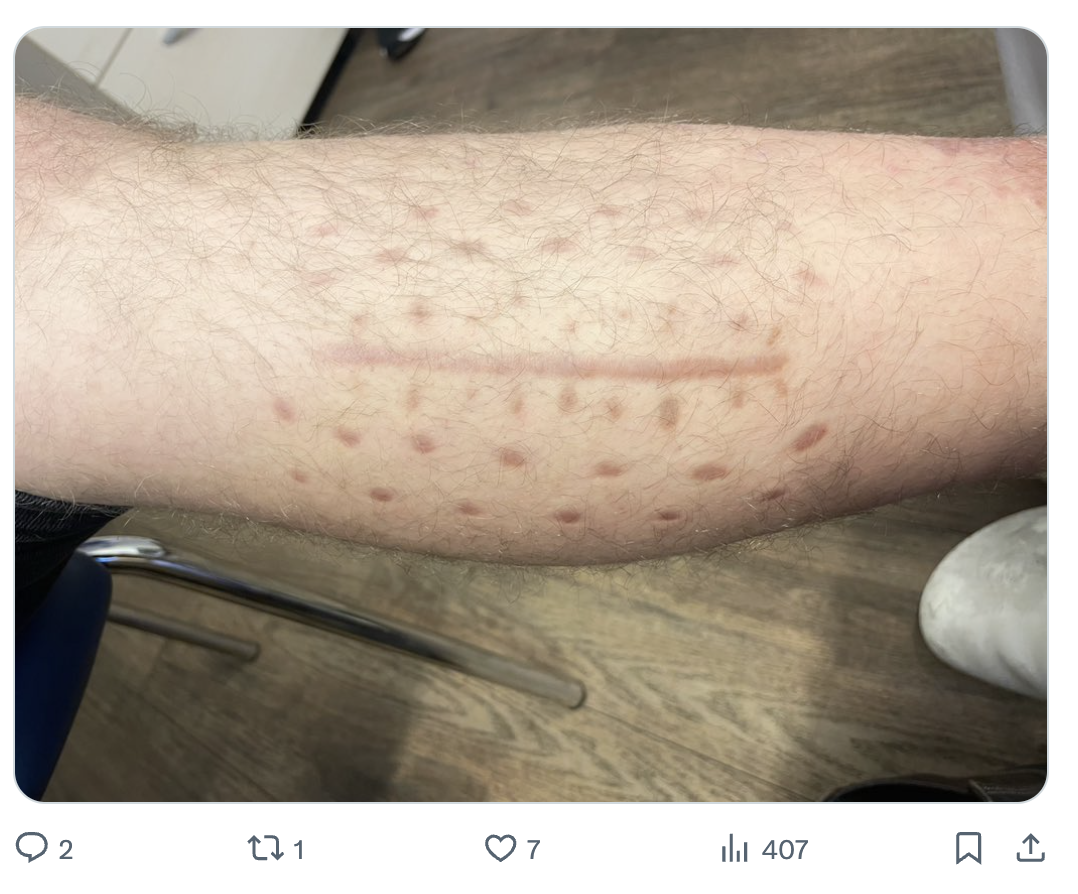
Task: Click the repost count showing 1
Action: [298, 850]
